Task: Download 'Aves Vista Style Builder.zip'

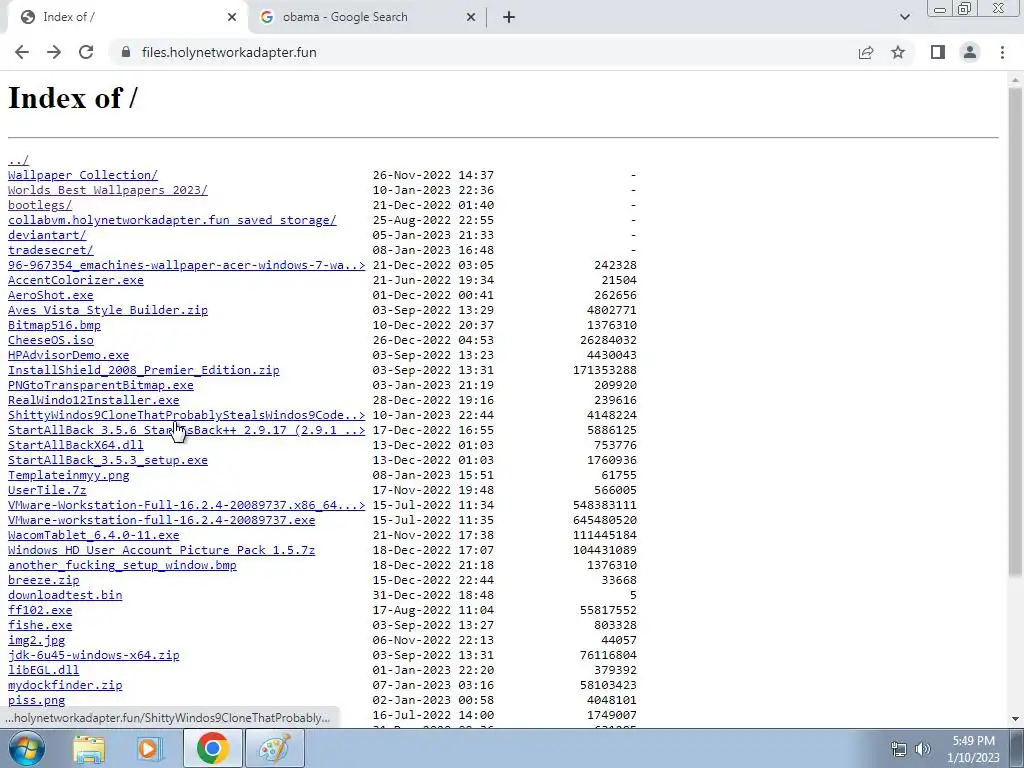Action: (x=108, y=310)
